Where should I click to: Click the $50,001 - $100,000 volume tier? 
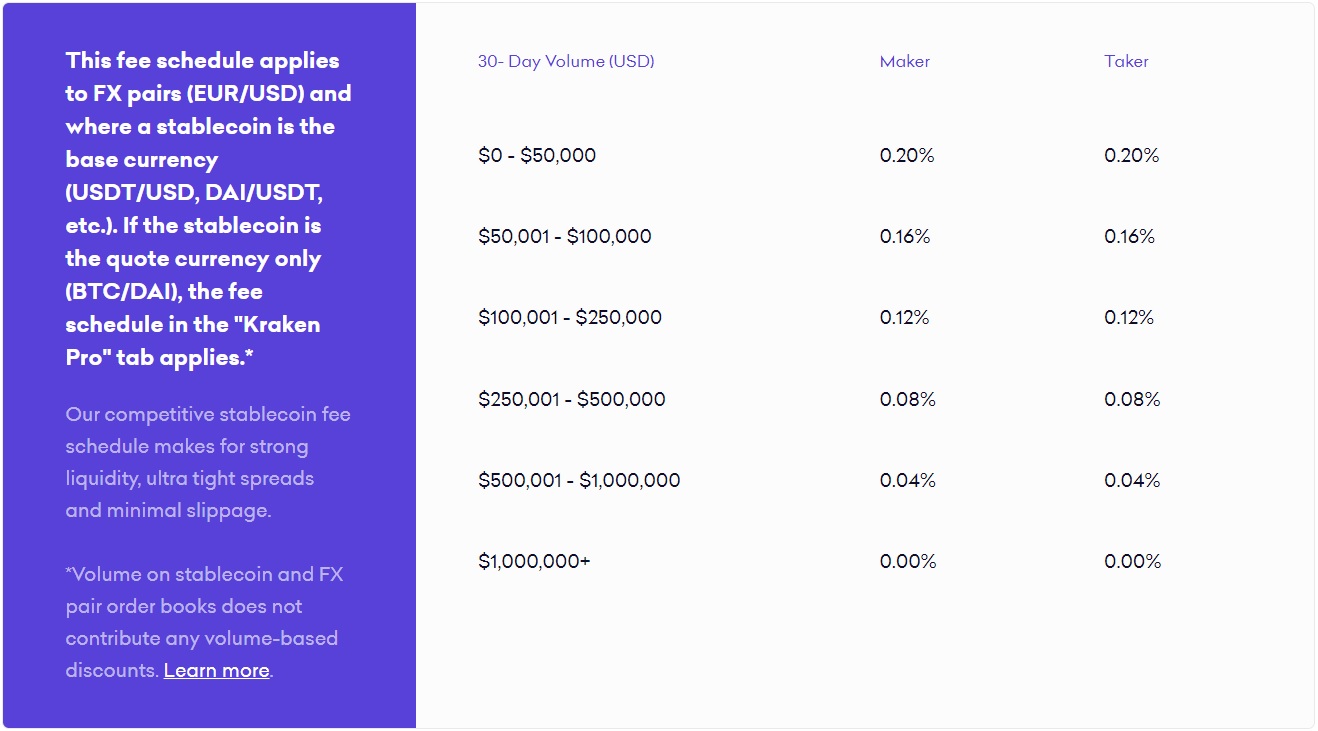pos(565,237)
